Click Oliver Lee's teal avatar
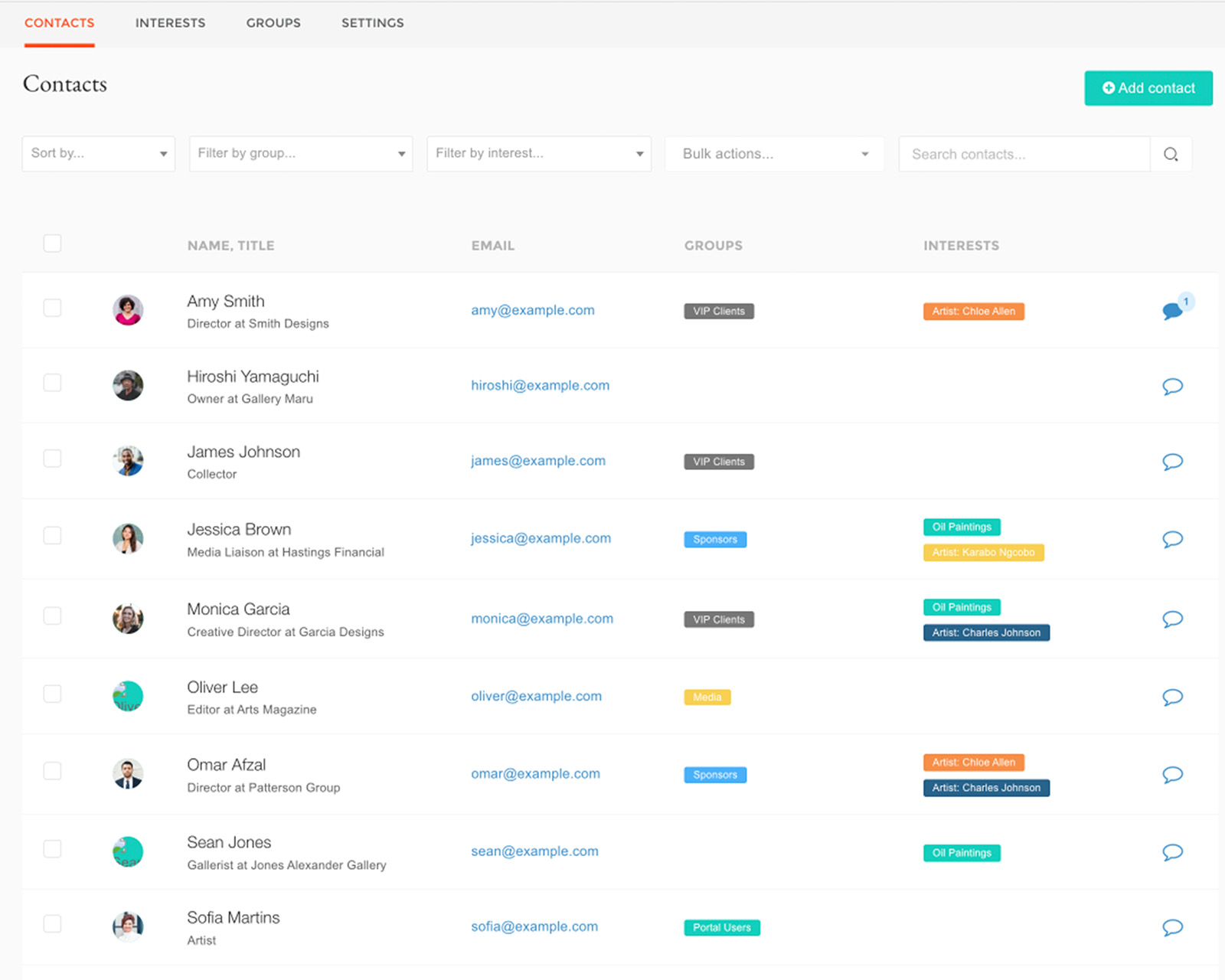Viewport: 1225px width, 980px height. [x=128, y=696]
